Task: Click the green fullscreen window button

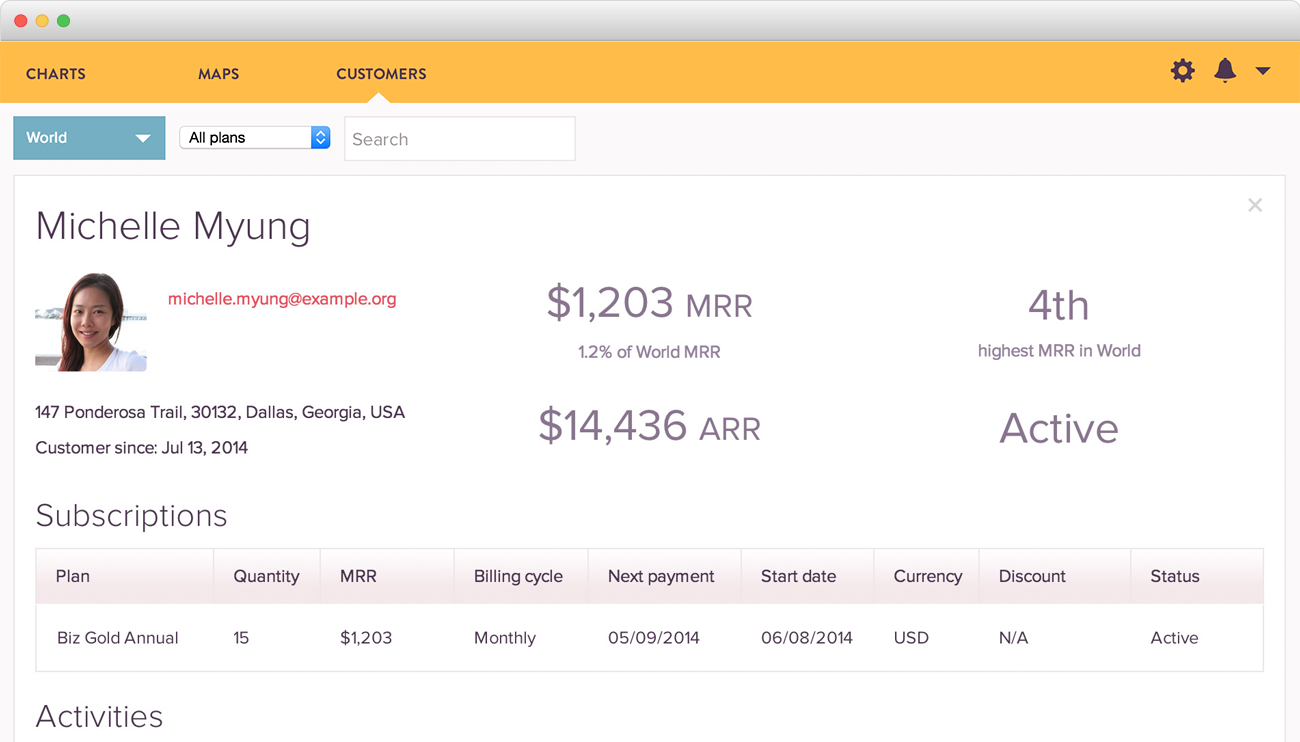Action: 64,21
